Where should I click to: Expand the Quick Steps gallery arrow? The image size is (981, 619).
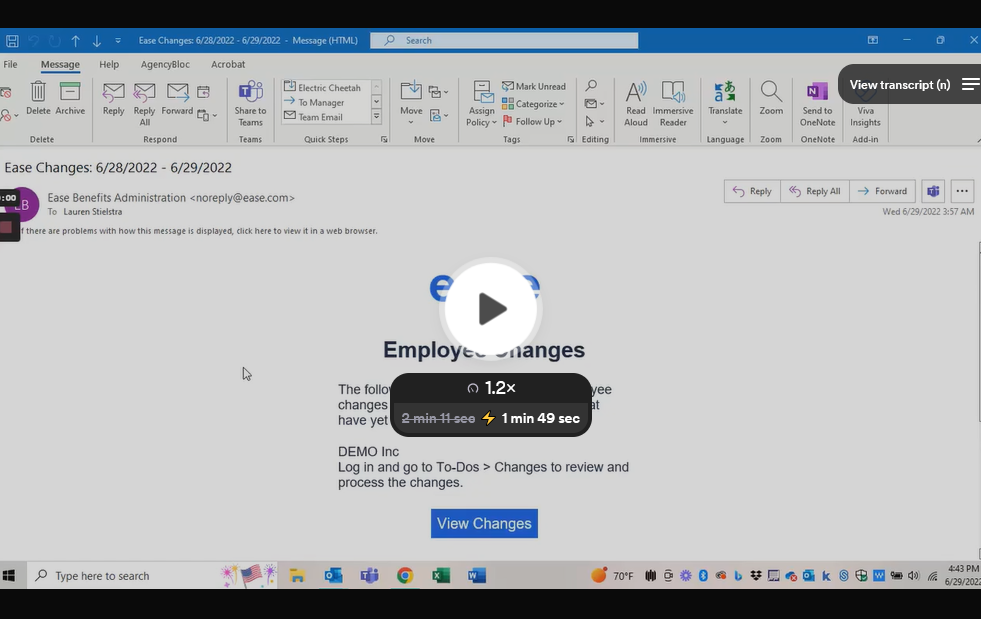[377, 116]
